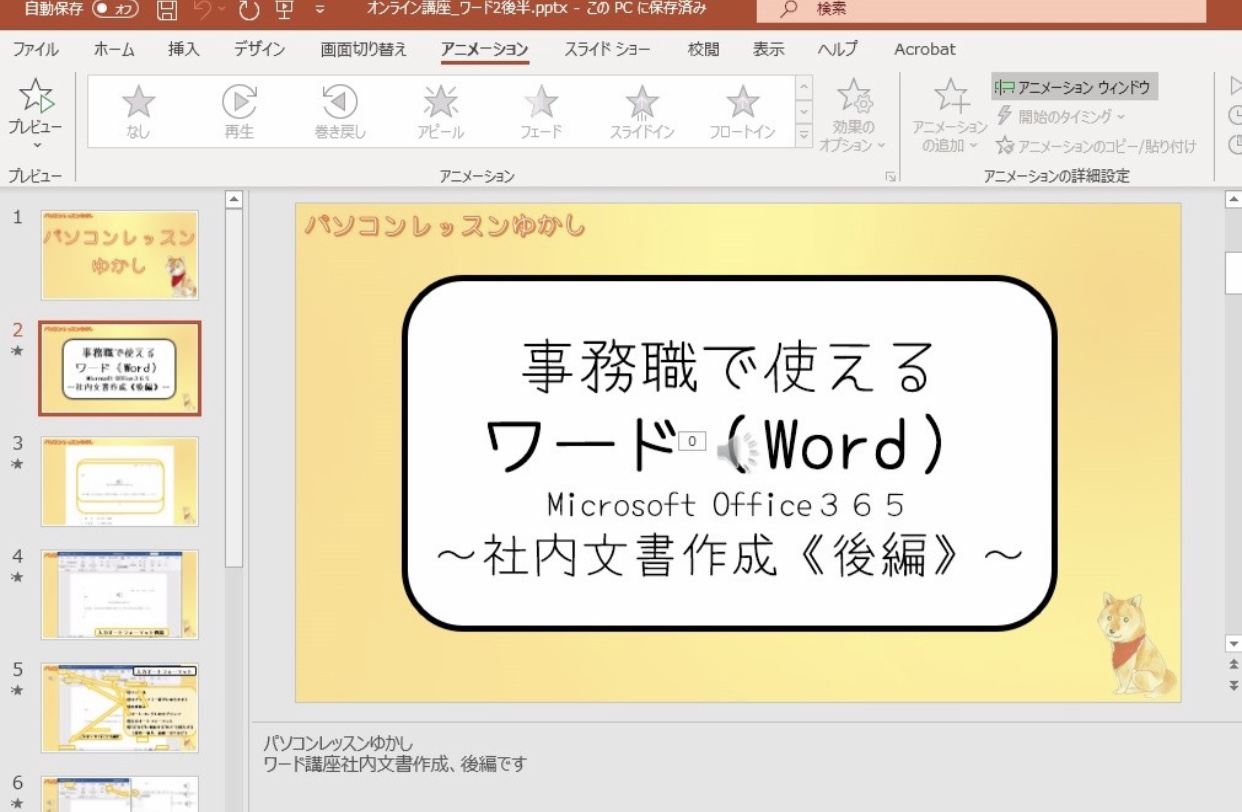The width and height of the screenshot is (1242, 812).
Task: Select slide 3 thumbnail
Action: pos(120,481)
